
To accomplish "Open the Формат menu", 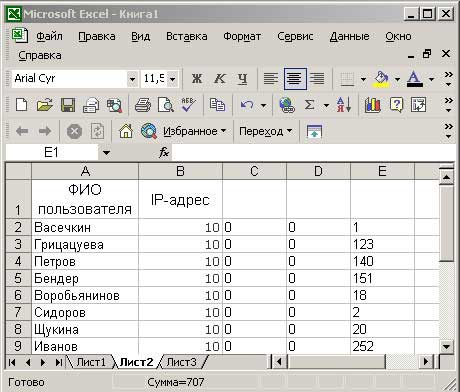I will 242,36.
